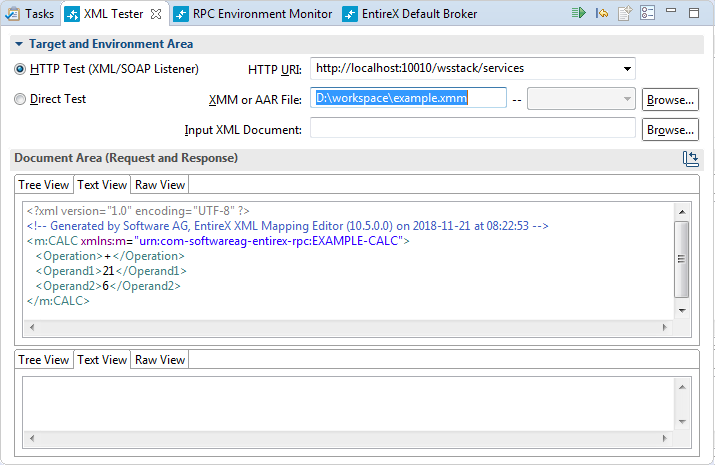Screen dimensions: 715x465
Task: Browse for Input XML Document
Action: coord(670,129)
